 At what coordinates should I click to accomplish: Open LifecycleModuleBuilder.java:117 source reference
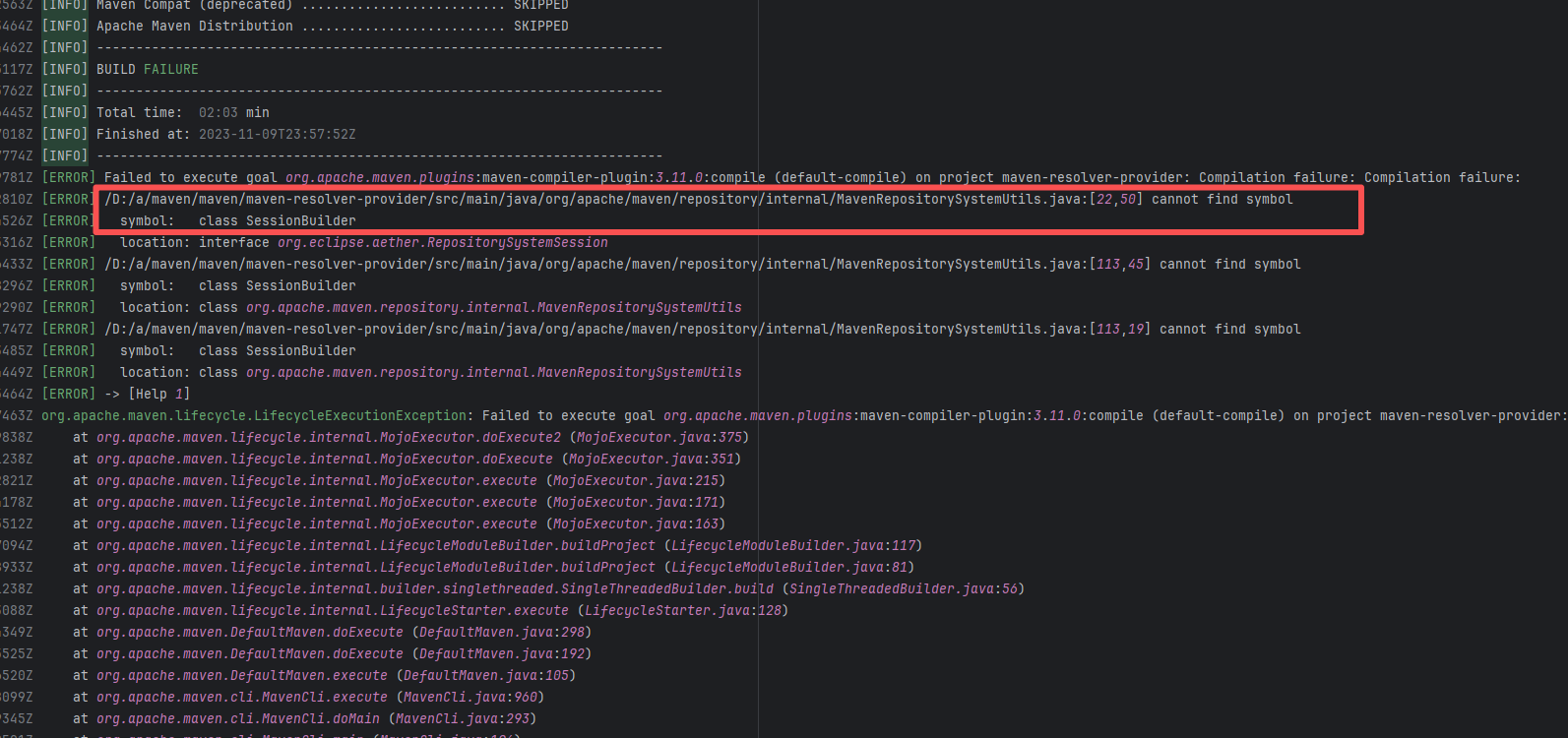[x=792, y=546]
